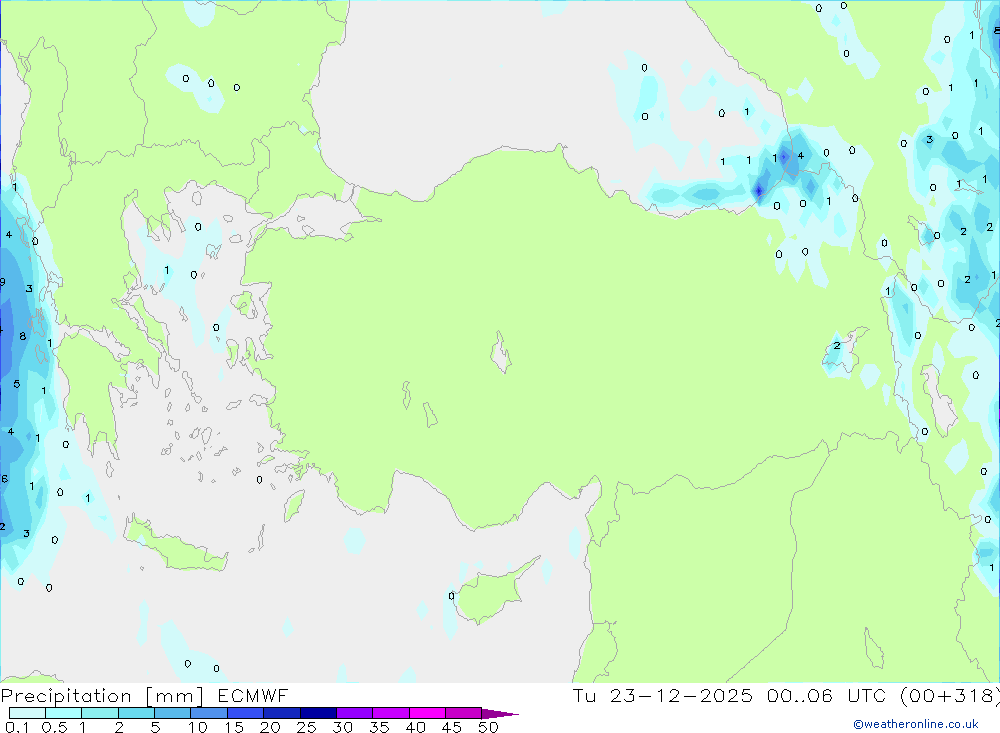Choose the 20–25 mm dark blue legend swatch
Image resolution: width=1000 pixels, height=733 pixels.
coord(282,713)
